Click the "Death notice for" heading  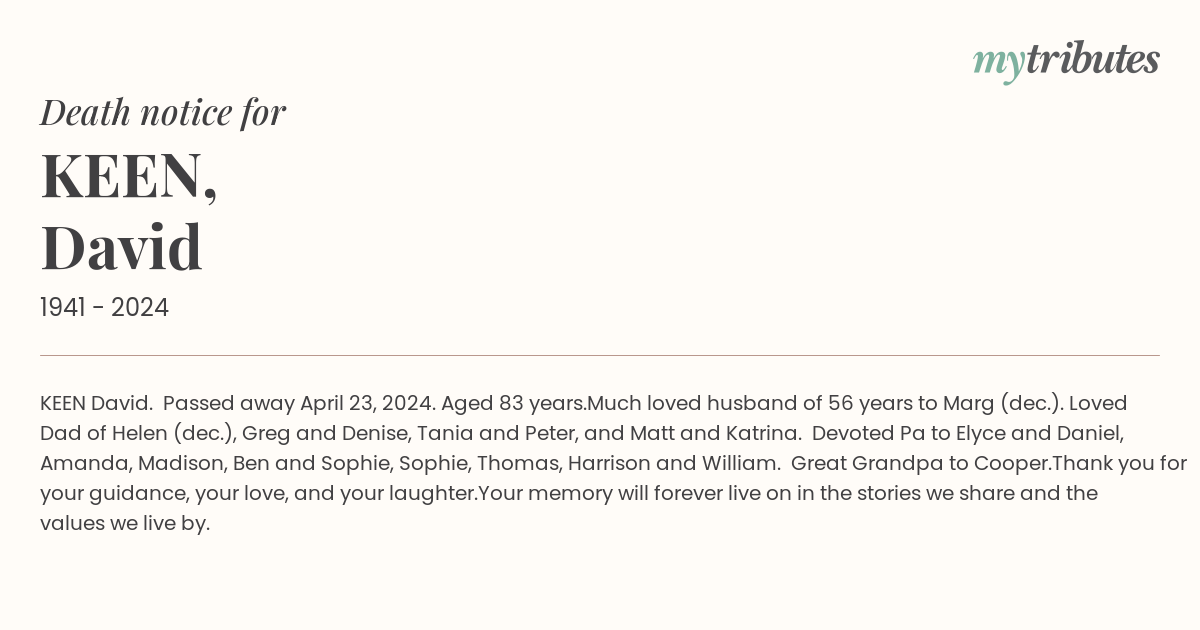click(163, 113)
